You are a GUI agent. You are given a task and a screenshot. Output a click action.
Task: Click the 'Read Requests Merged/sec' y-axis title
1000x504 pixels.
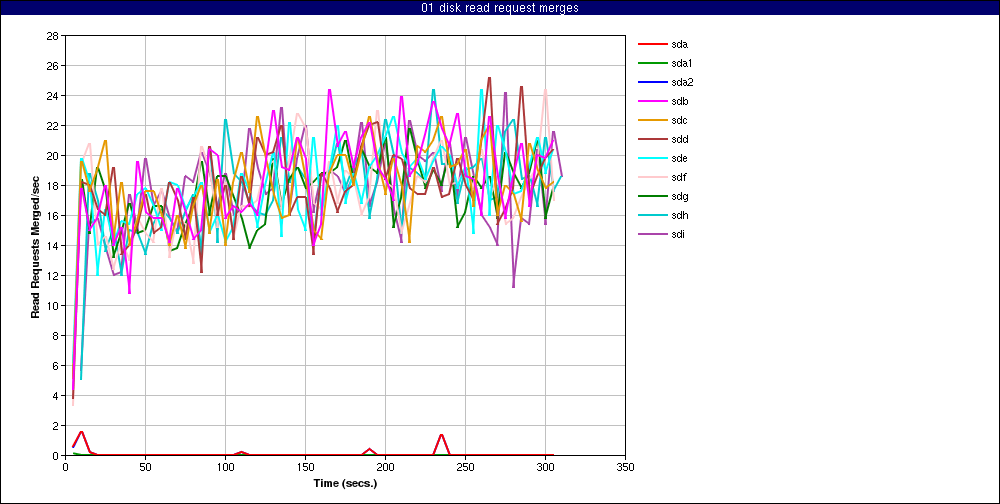(x=36, y=246)
